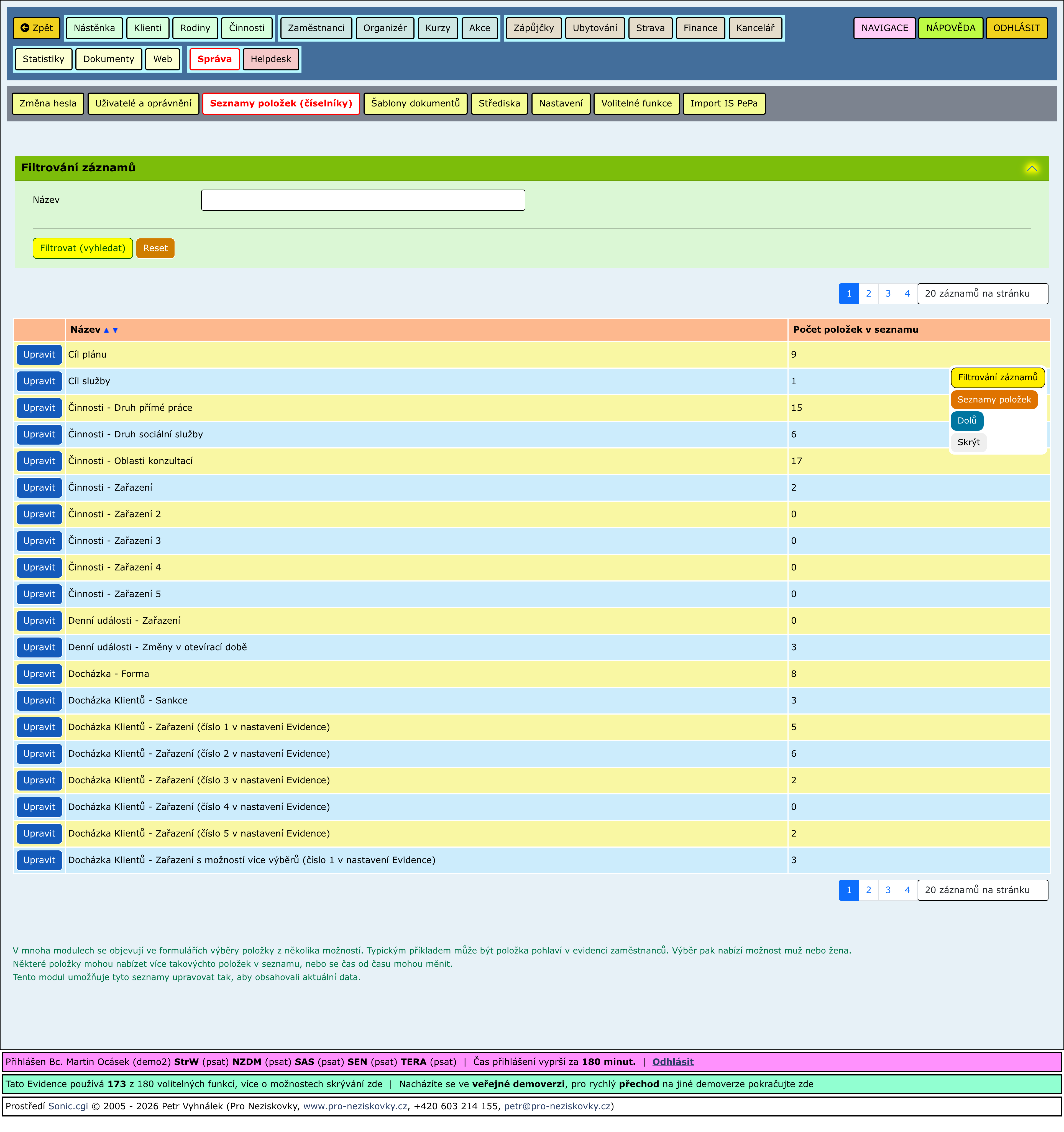
Task: Collapse the Filtrování záznamů panel chevron
Action: tap(1032, 168)
